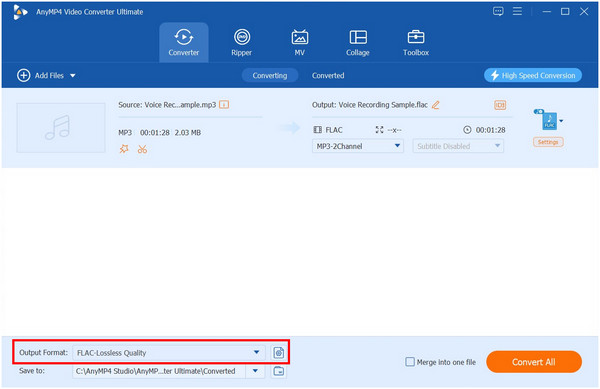Screen dimensions: 600x389
Task: Maximize the application window
Action: [565, 11]
